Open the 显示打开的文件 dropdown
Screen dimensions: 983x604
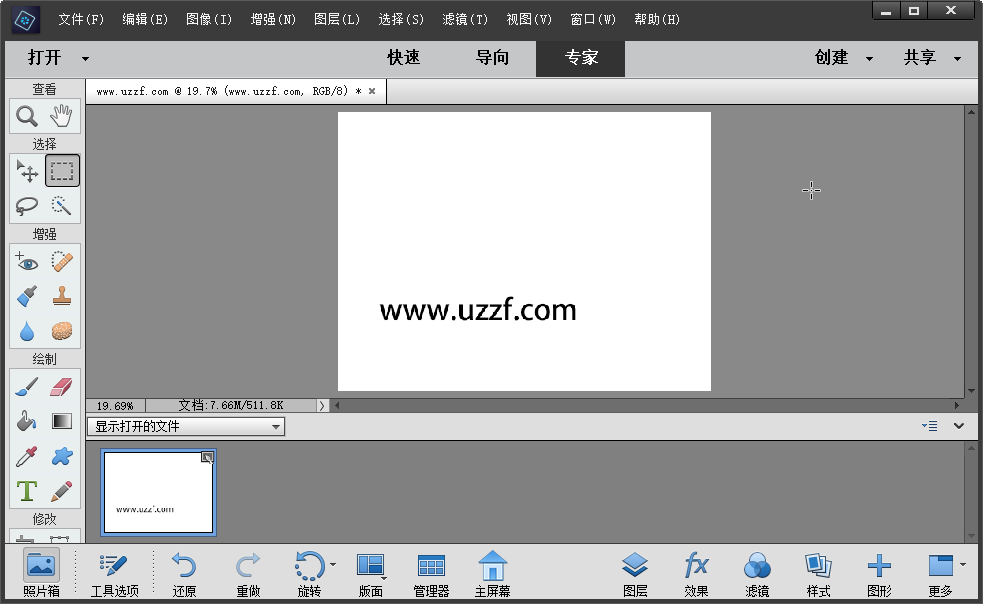click(186, 427)
